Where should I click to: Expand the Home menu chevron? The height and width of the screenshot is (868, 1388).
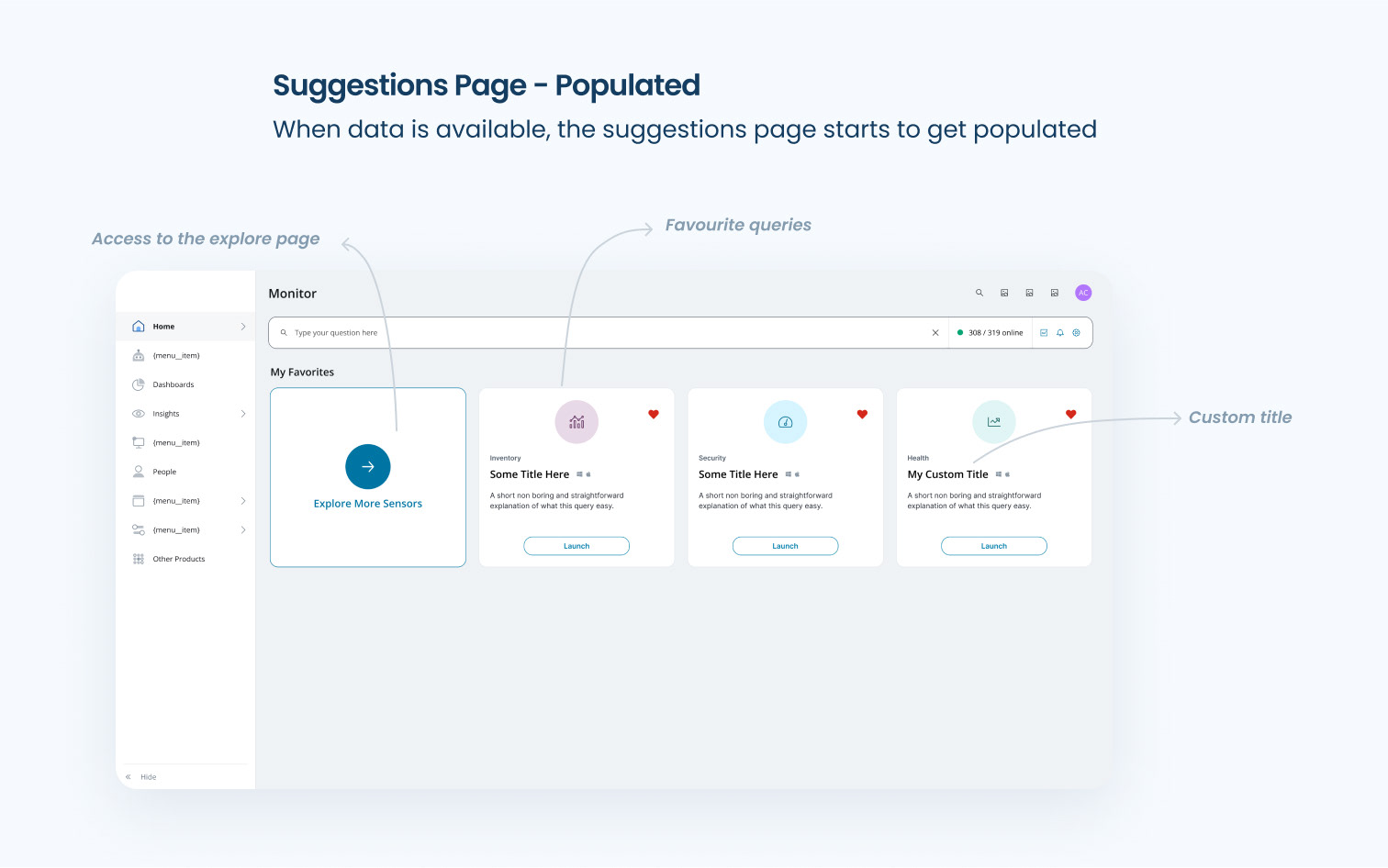click(243, 327)
